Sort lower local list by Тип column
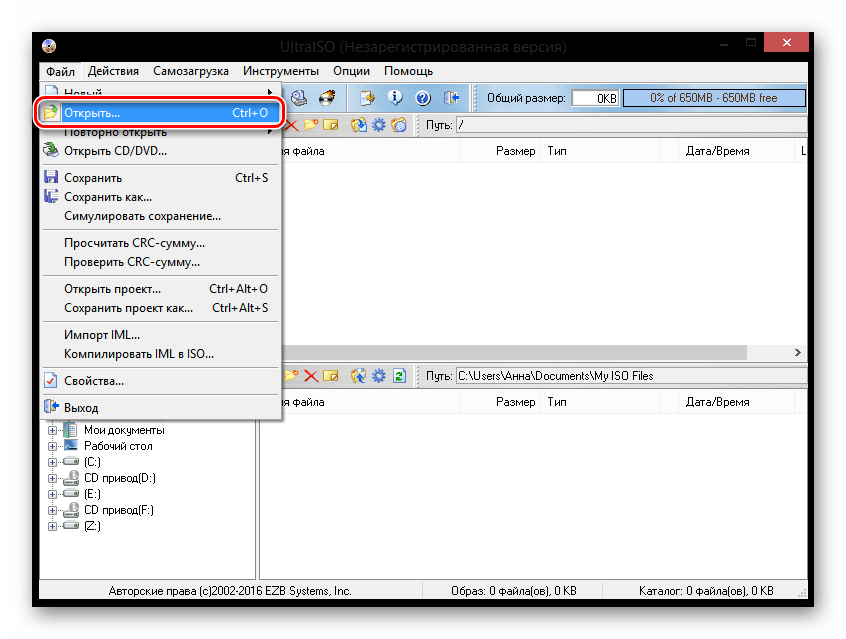This screenshot has width=846, height=639. (601, 402)
